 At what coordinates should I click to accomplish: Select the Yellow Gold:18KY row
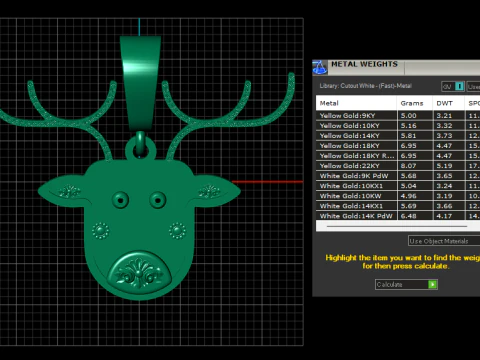click(x=398, y=146)
